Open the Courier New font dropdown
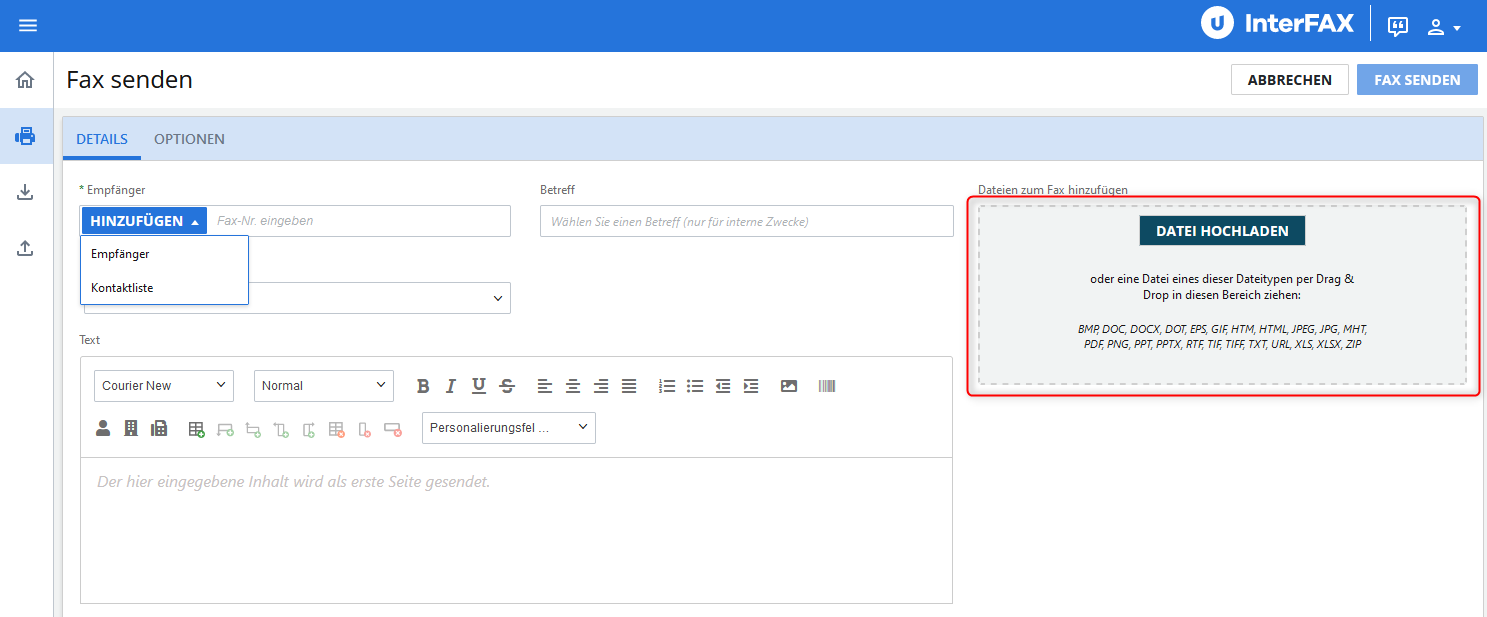The height and width of the screenshot is (617, 1487). coord(164,386)
